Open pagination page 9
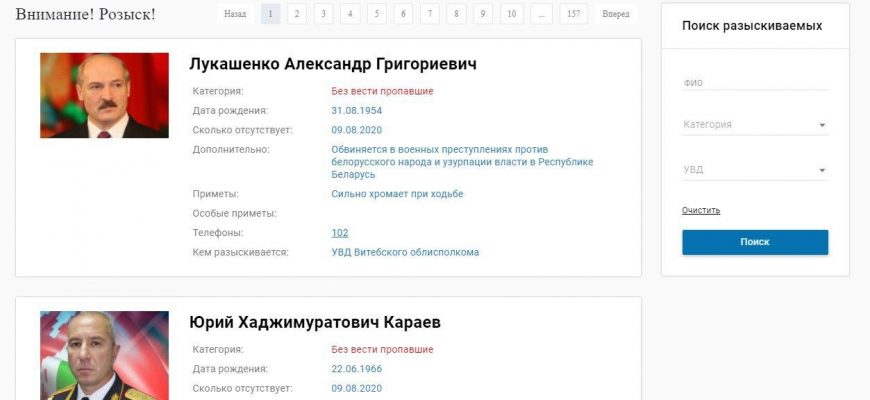This screenshot has height=400, width=870. (x=483, y=14)
